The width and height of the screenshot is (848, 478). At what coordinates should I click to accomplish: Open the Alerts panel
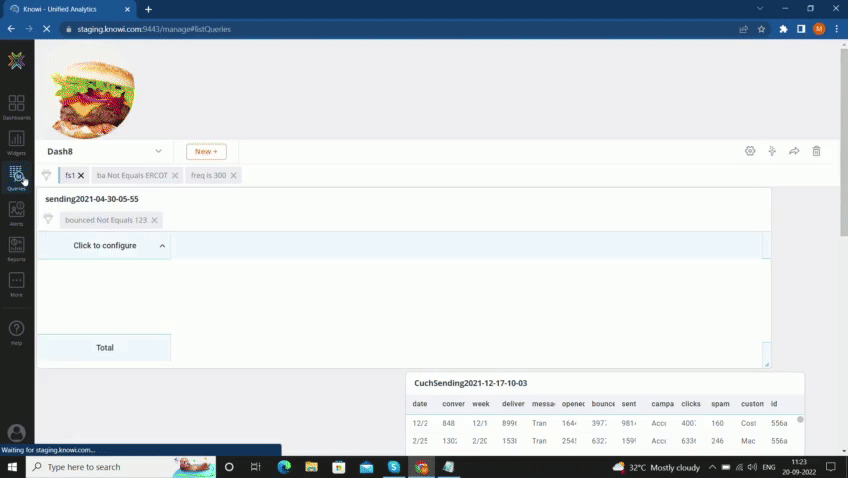point(16,212)
